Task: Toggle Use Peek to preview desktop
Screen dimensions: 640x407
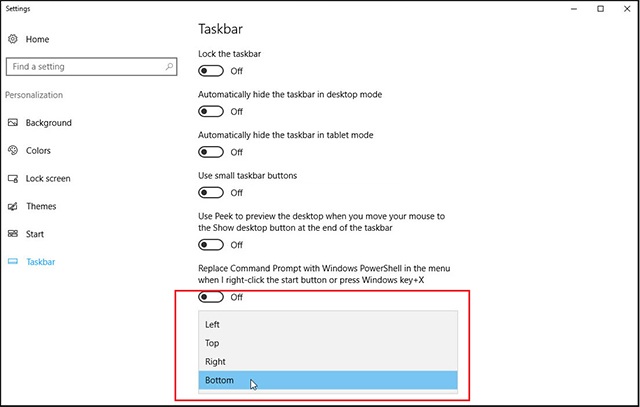Action: pos(211,245)
